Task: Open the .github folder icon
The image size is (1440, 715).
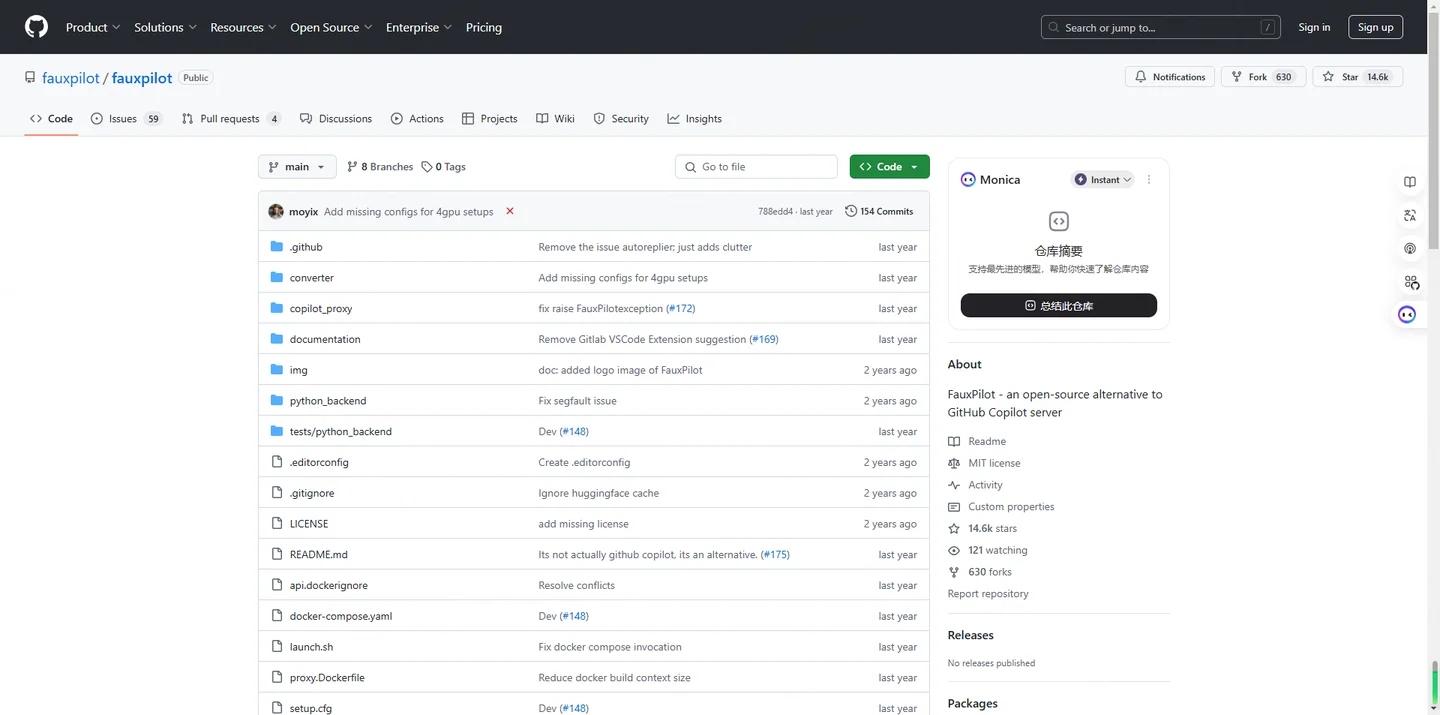Action: coord(277,246)
